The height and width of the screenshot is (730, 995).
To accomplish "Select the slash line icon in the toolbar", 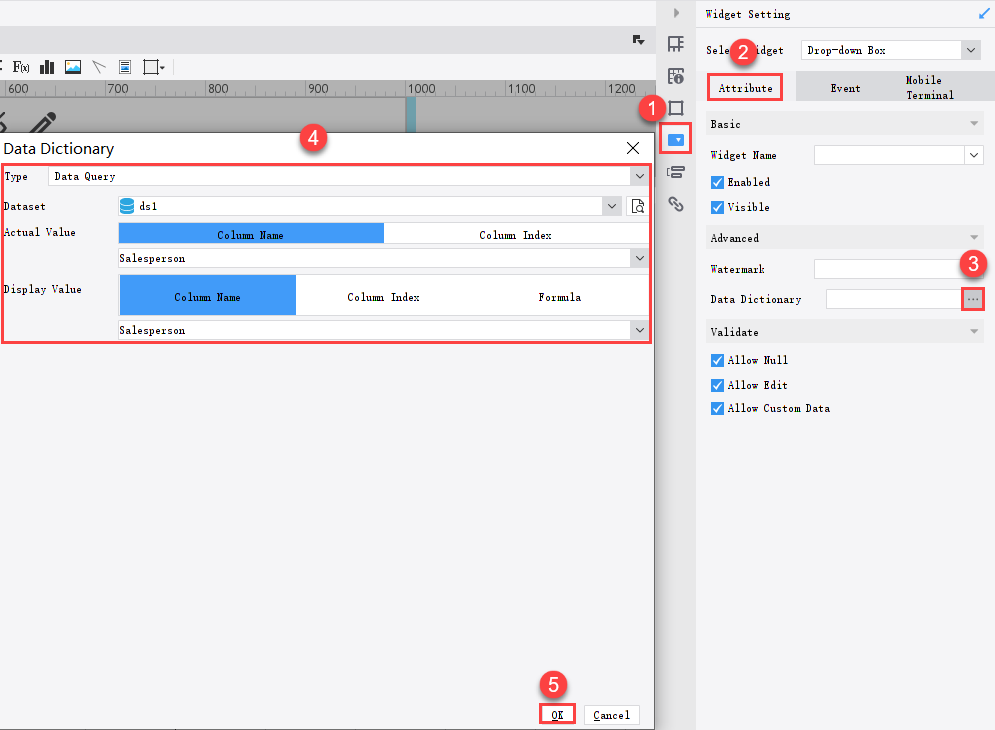I will click(99, 67).
